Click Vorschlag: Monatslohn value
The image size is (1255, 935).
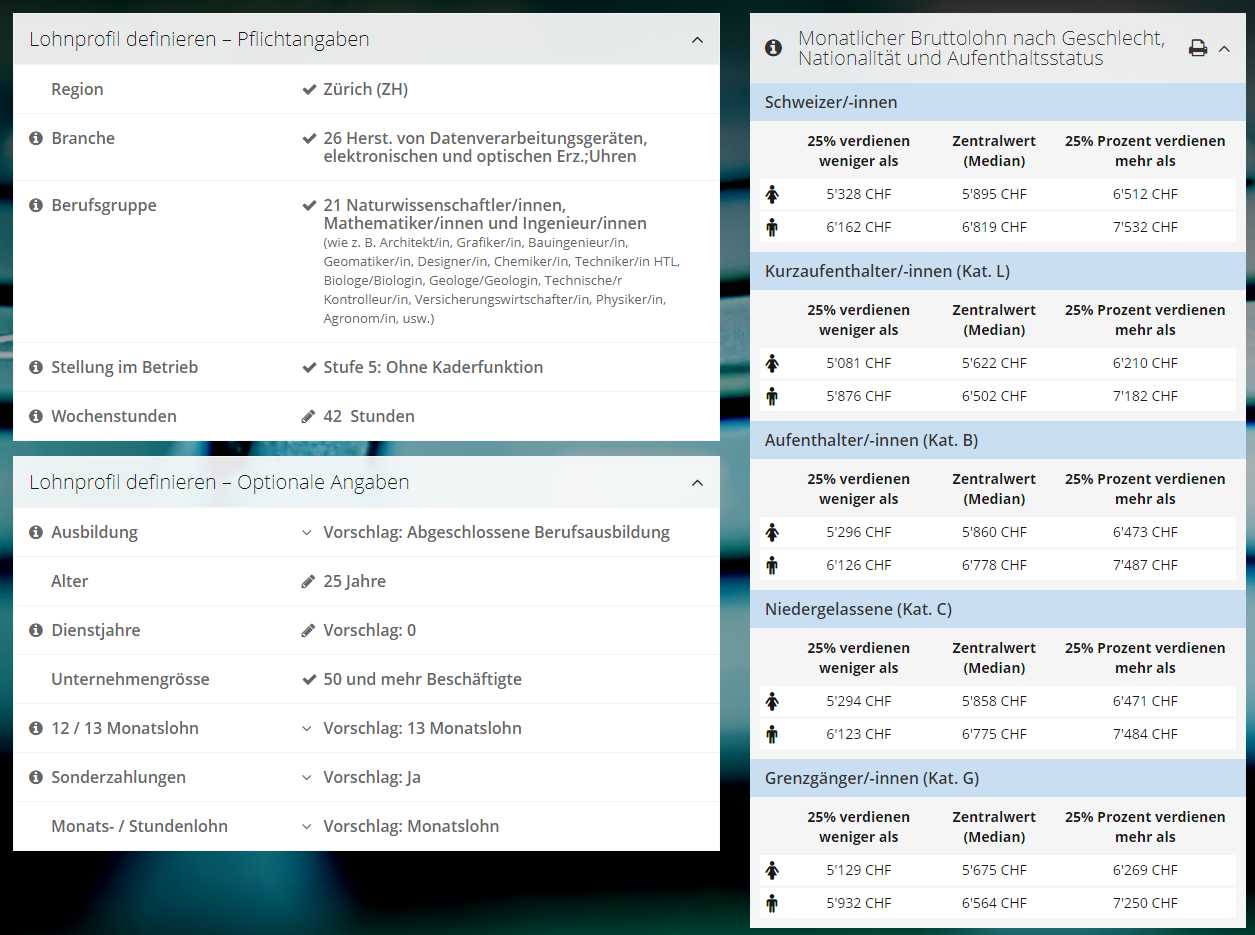(411, 826)
